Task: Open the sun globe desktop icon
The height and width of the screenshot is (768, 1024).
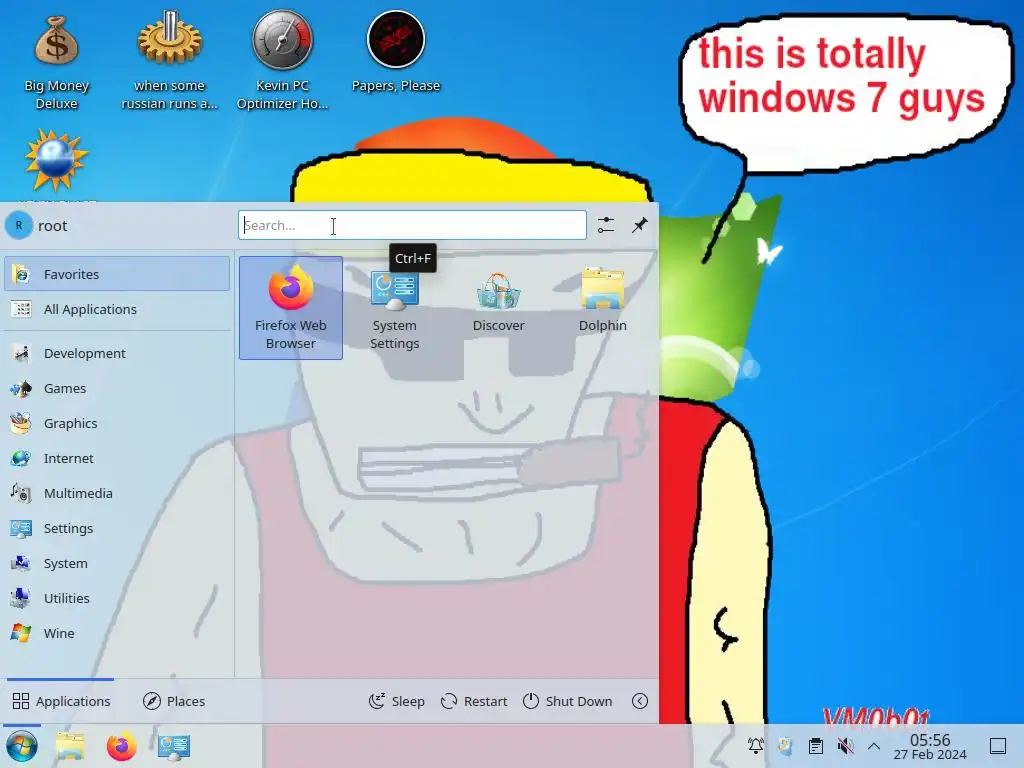Action: (56, 161)
